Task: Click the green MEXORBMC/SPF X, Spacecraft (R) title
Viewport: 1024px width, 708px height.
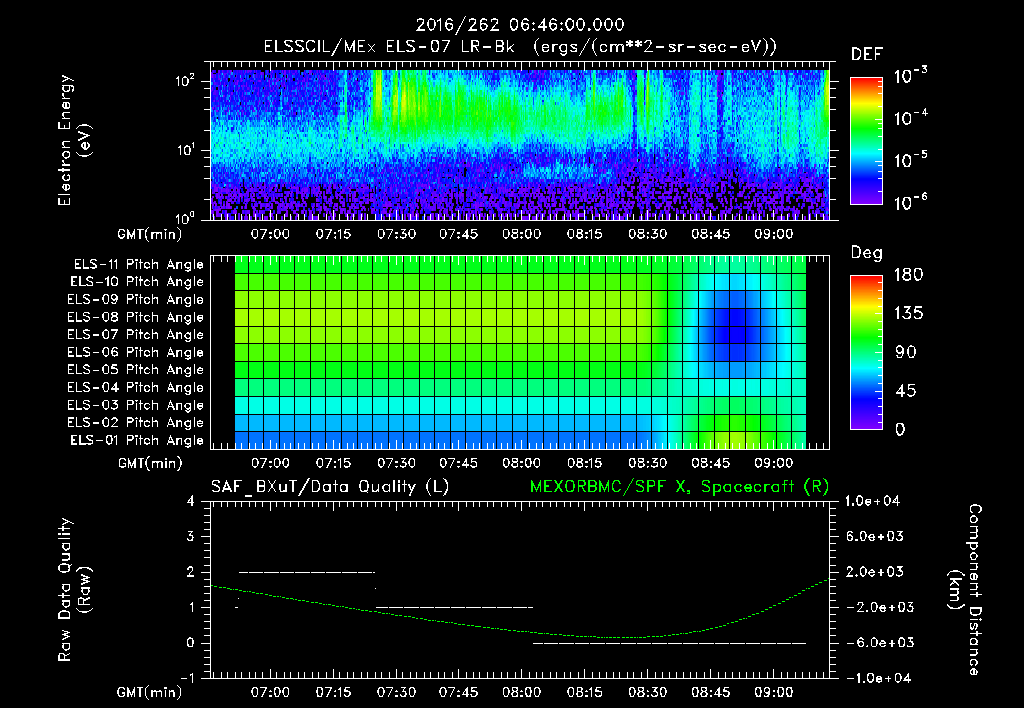Action: 679,487
